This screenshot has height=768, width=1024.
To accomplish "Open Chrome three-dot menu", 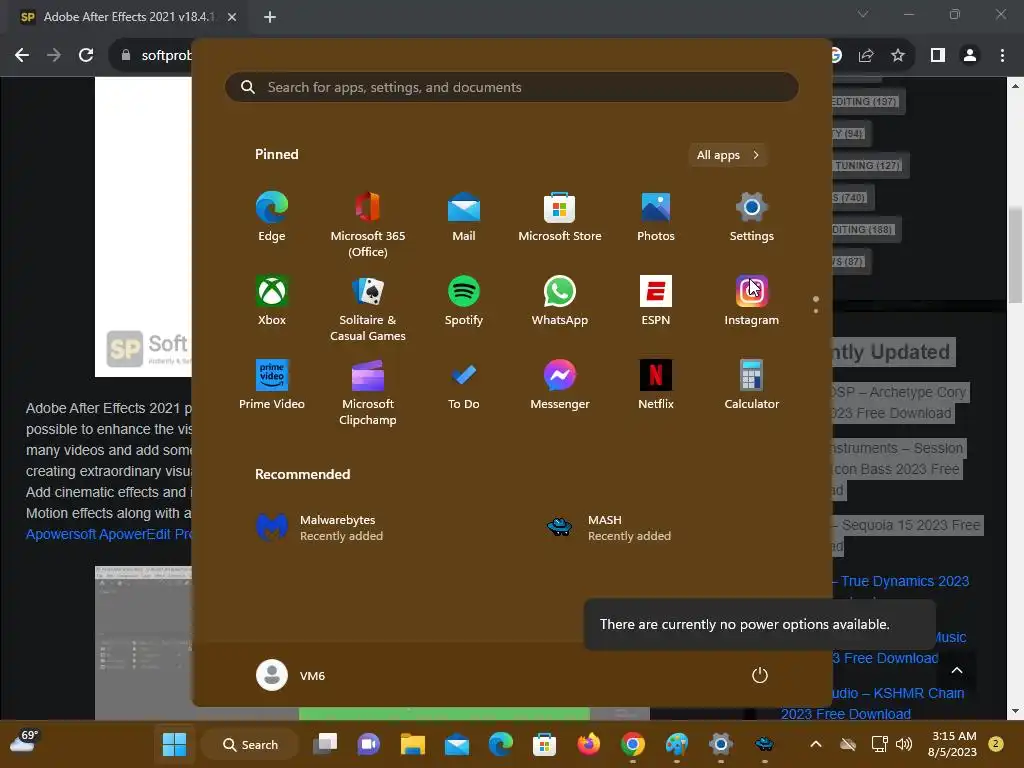I will coord(1002,56).
